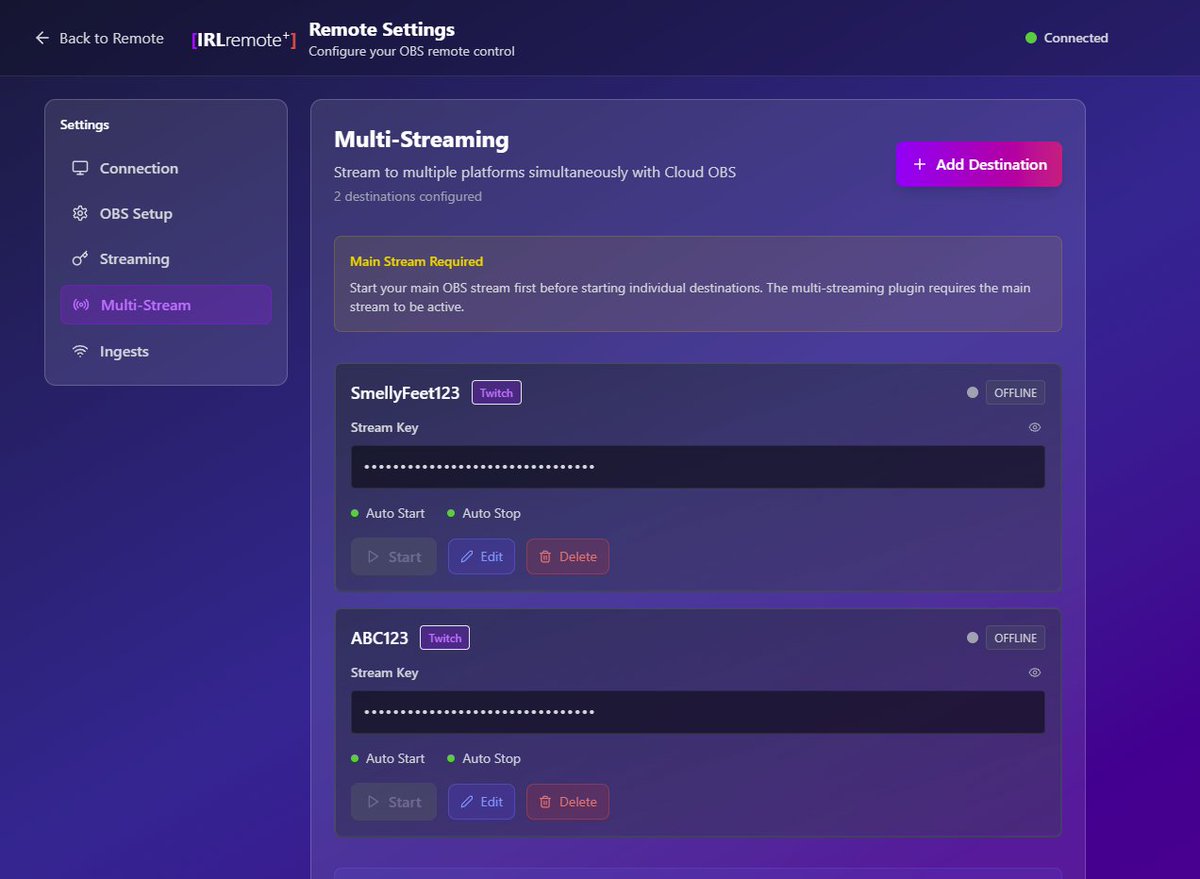Click the Settings sidebar heading
Screen dimensions: 1200x879
pos(85,125)
